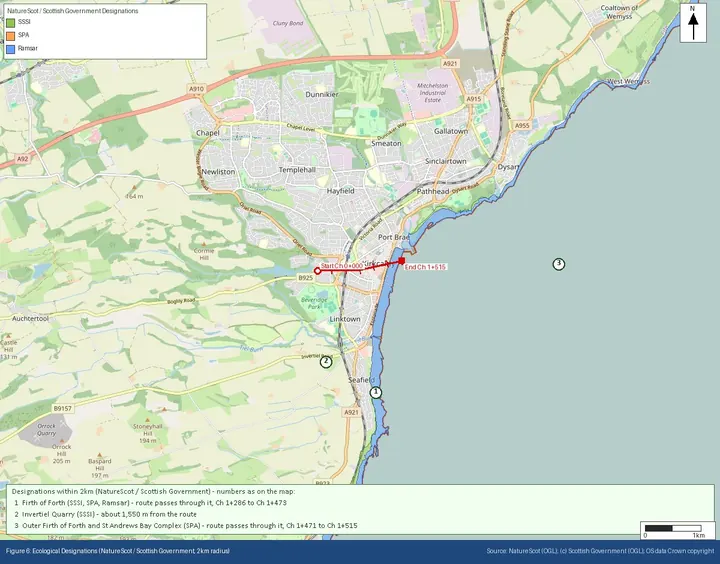Click the 'Chapel' place label
This screenshot has height=564, width=720.
[x=208, y=133]
